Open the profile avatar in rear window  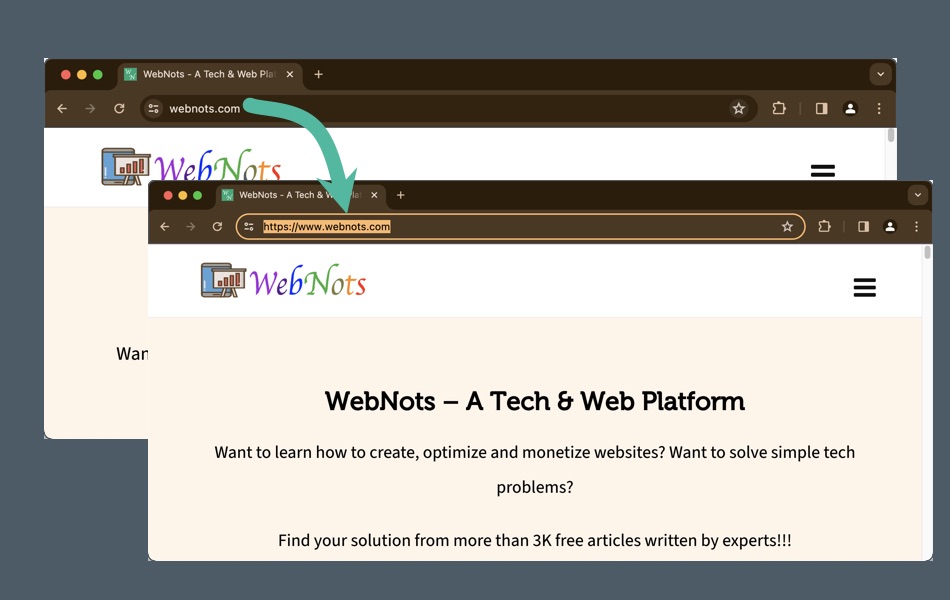click(x=850, y=108)
